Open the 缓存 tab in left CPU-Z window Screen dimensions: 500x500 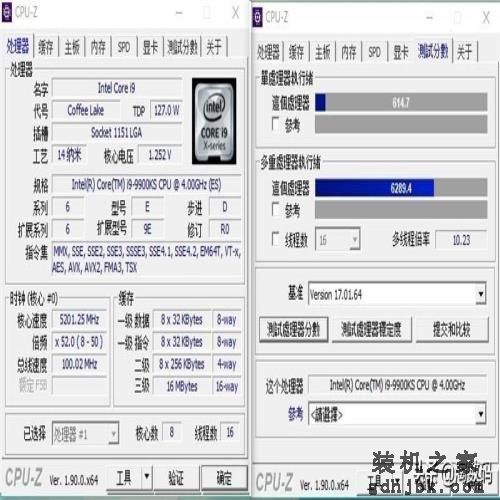pyautogui.click(x=46, y=47)
